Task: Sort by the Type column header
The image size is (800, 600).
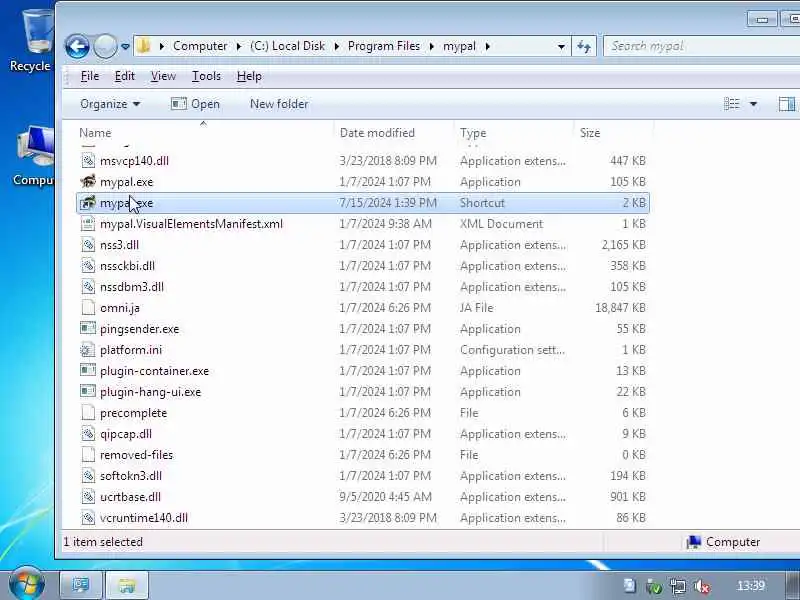Action: pyautogui.click(x=473, y=133)
